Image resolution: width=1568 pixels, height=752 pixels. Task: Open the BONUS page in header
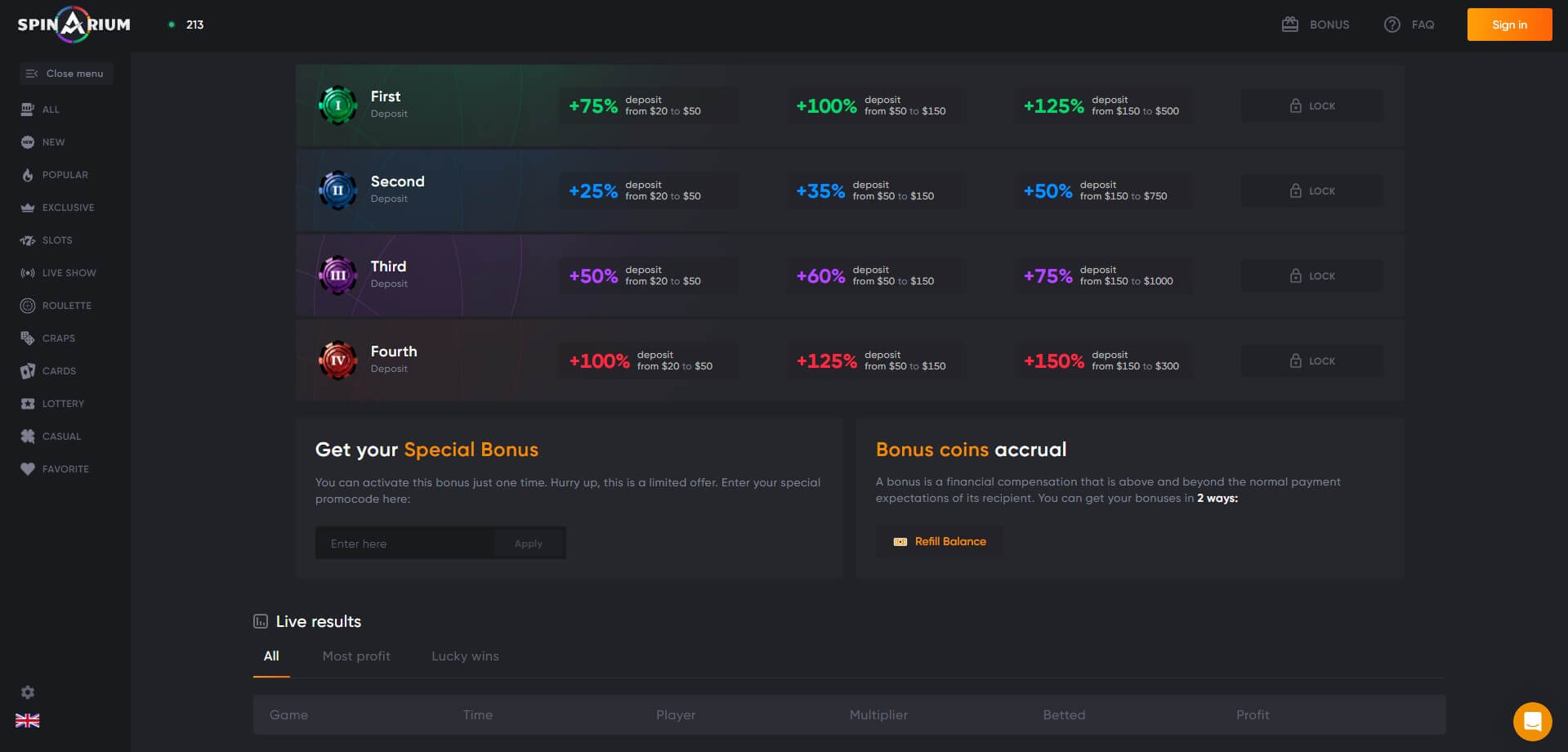[x=1316, y=25]
